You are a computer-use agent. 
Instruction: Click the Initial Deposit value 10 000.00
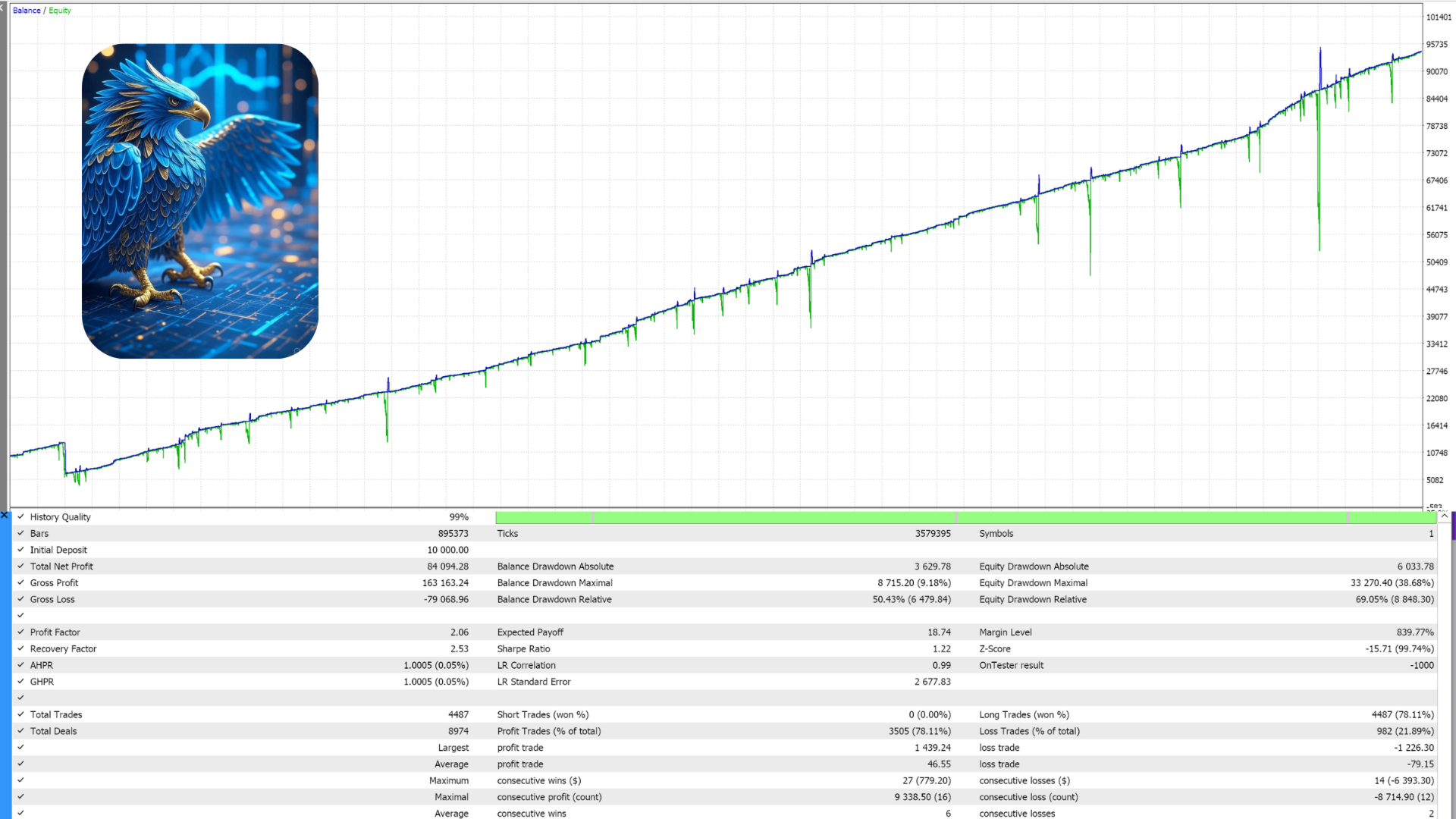447,551
